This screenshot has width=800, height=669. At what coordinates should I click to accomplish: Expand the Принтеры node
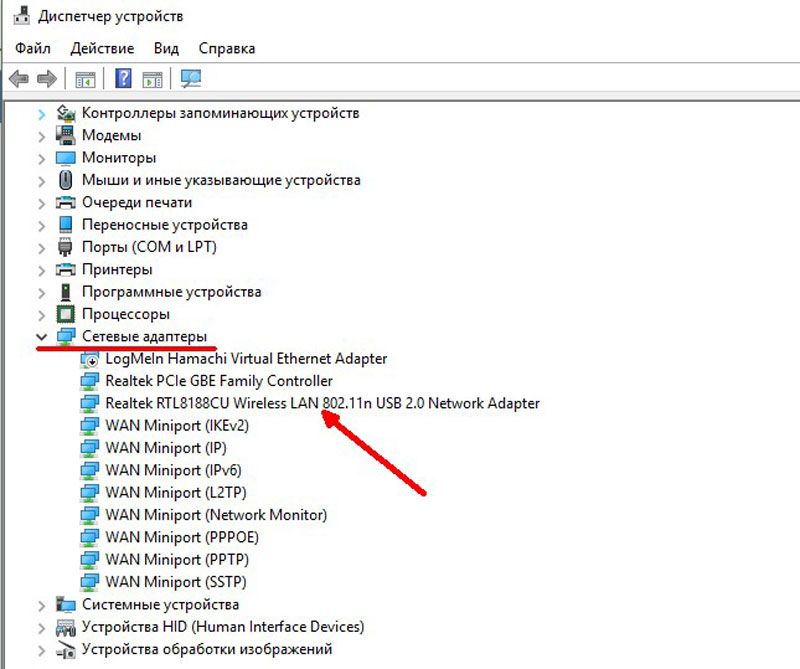click(x=41, y=271)
